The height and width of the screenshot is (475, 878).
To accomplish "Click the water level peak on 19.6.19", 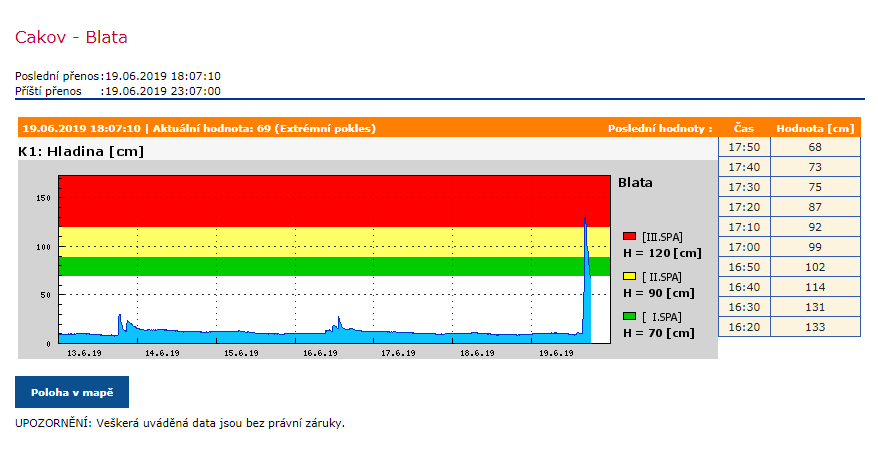I will (585, 216).
